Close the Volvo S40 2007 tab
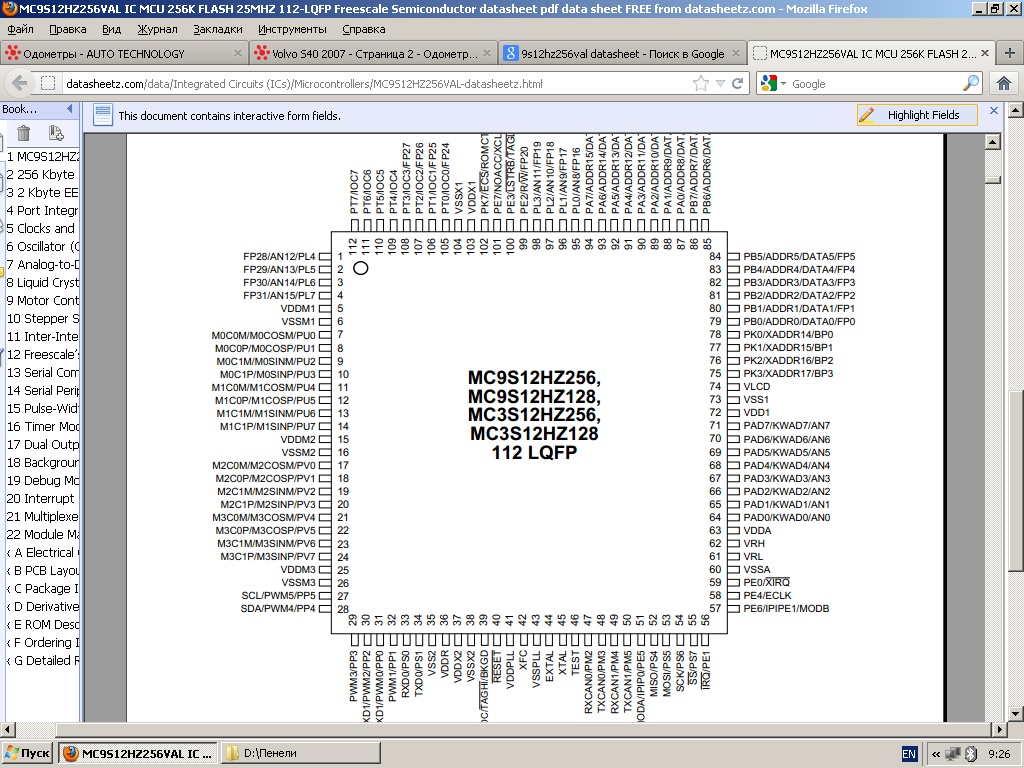Screen dimensions: 1024x768 487,54
